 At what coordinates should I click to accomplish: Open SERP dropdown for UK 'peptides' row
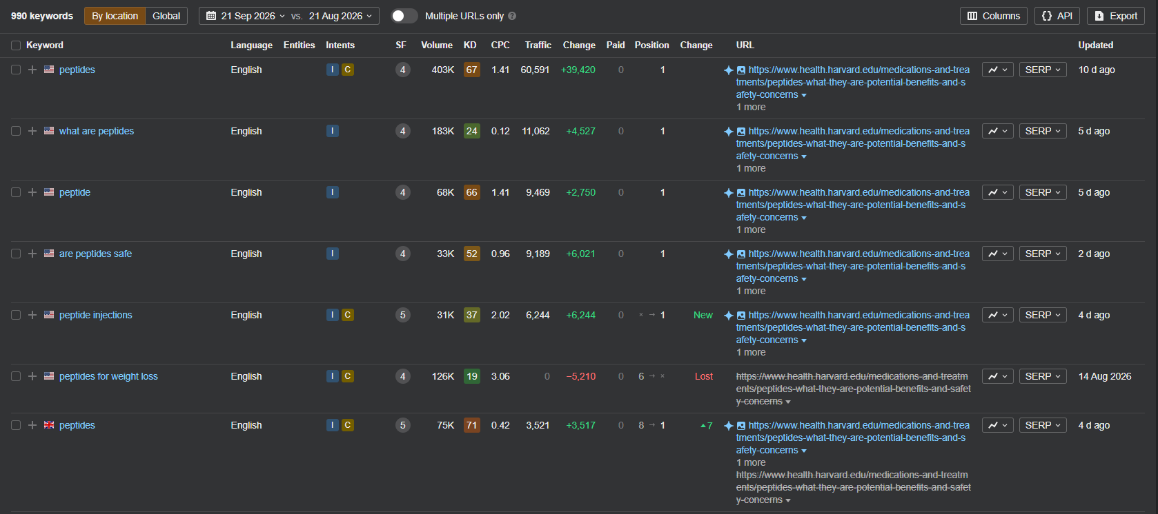pos(1043,425)
